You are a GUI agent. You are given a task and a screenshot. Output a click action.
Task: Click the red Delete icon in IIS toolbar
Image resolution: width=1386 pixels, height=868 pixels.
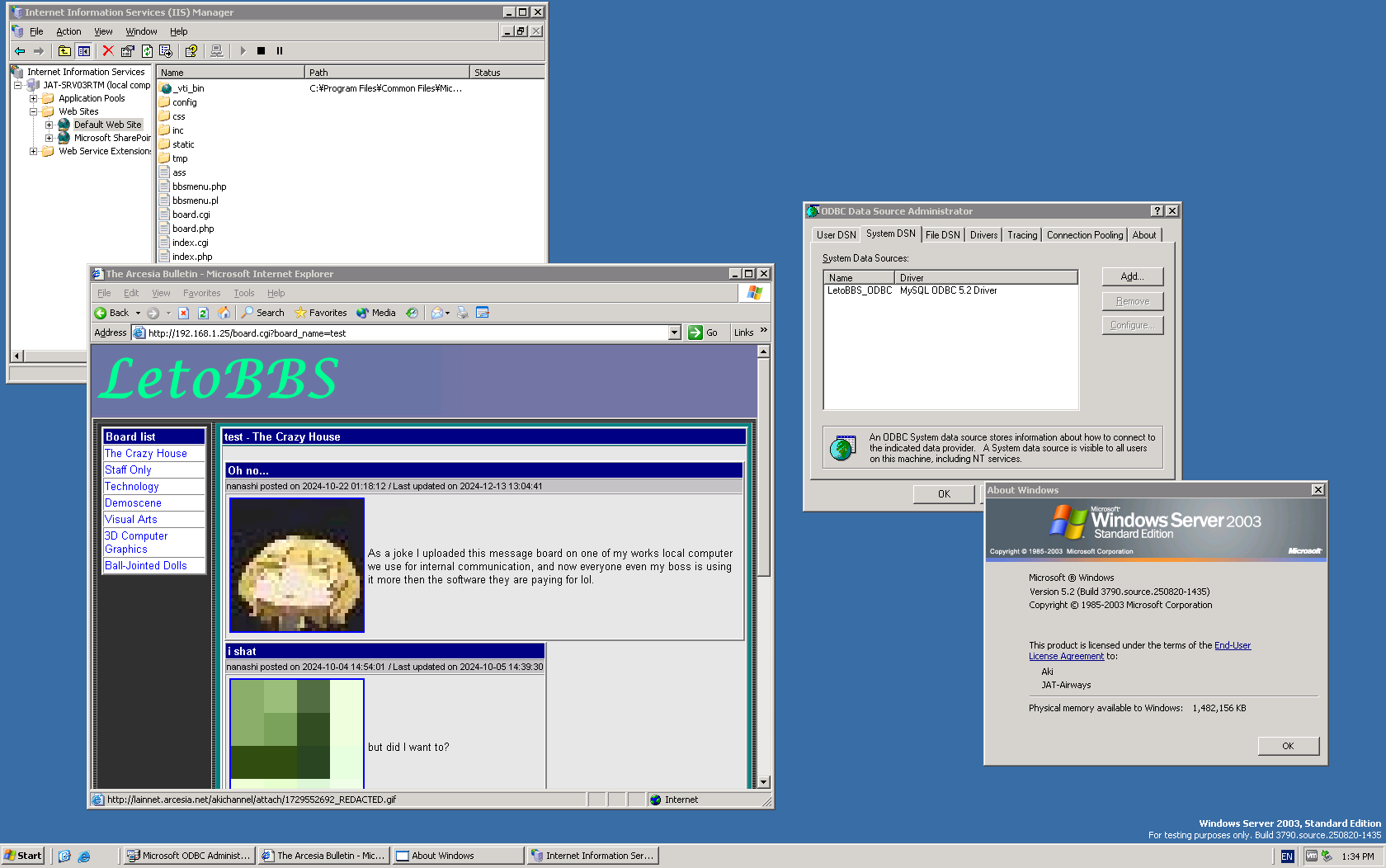[107, 51]
